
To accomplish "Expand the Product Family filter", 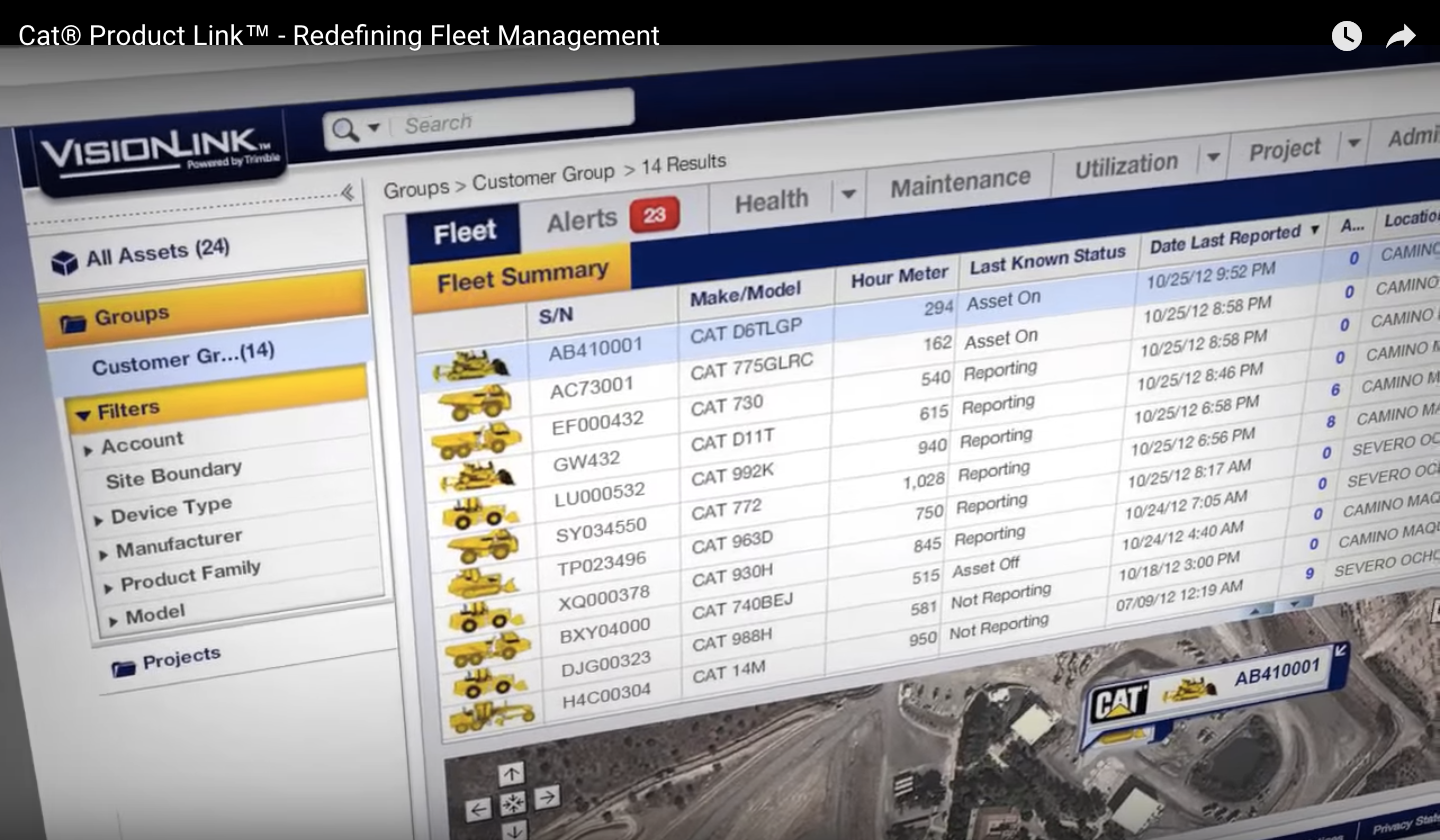I will coord(108,587).
